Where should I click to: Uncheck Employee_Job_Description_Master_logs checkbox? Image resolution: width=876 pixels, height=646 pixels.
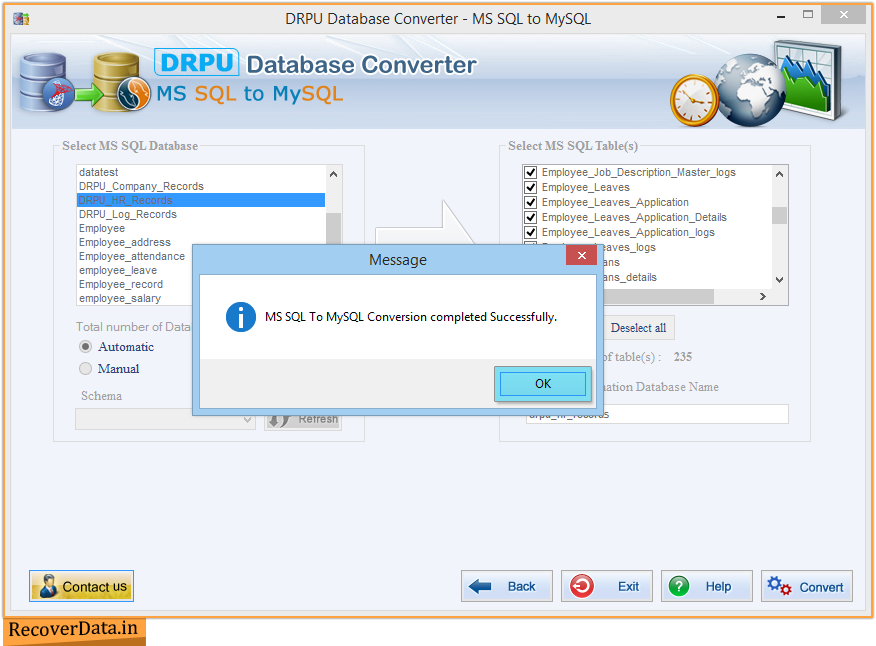point(531,172)
